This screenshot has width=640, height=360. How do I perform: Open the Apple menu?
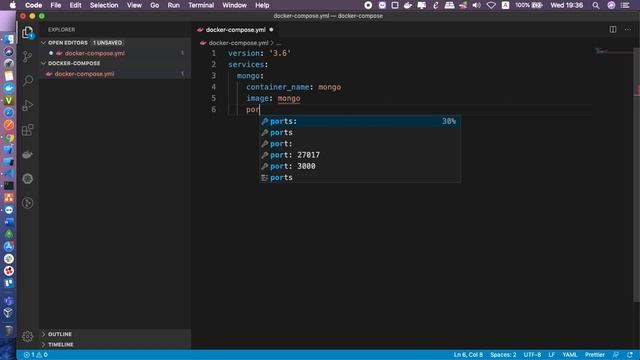[13, 5]
